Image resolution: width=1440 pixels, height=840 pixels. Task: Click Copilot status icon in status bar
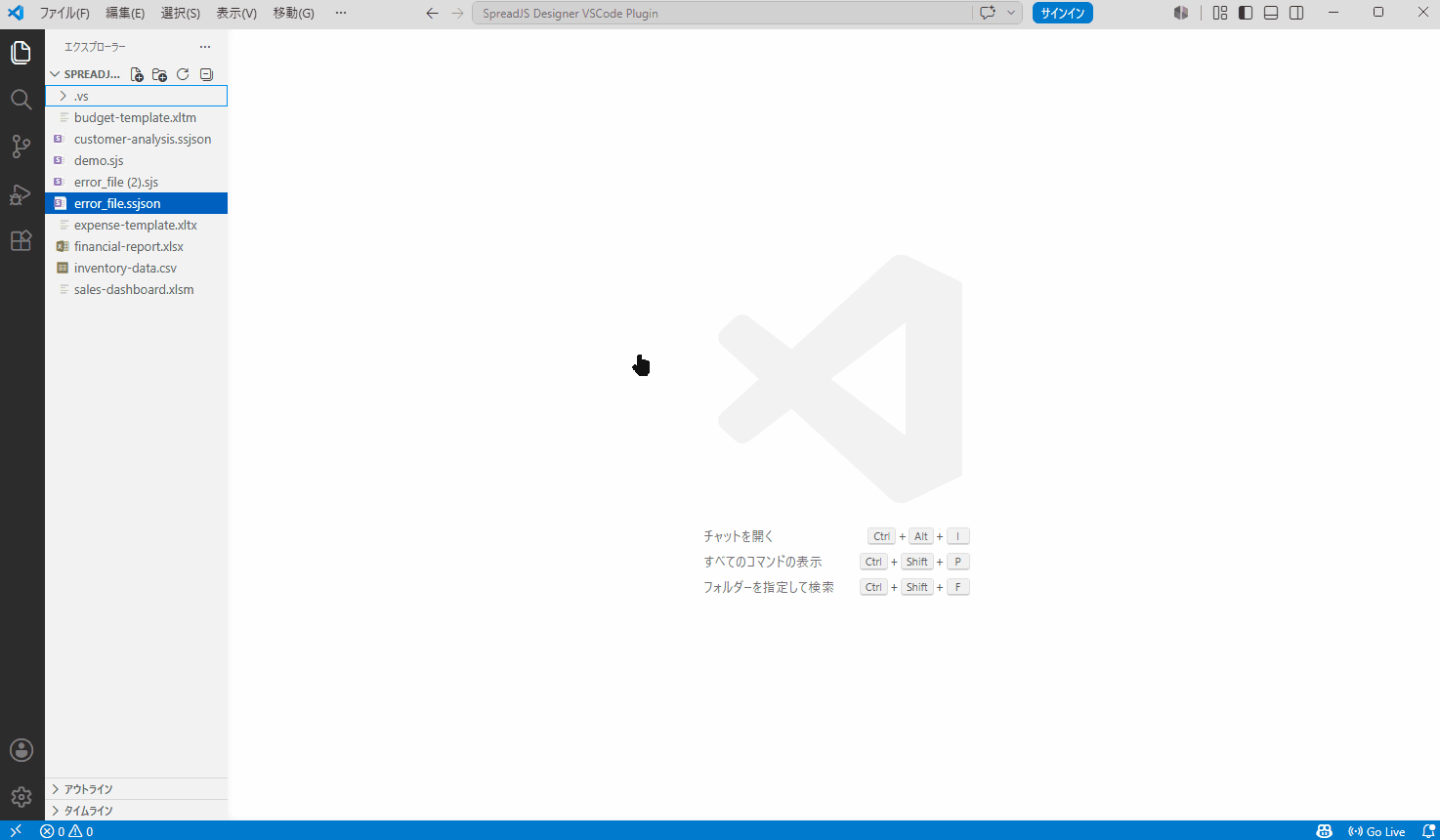(x=1325, y=831)
